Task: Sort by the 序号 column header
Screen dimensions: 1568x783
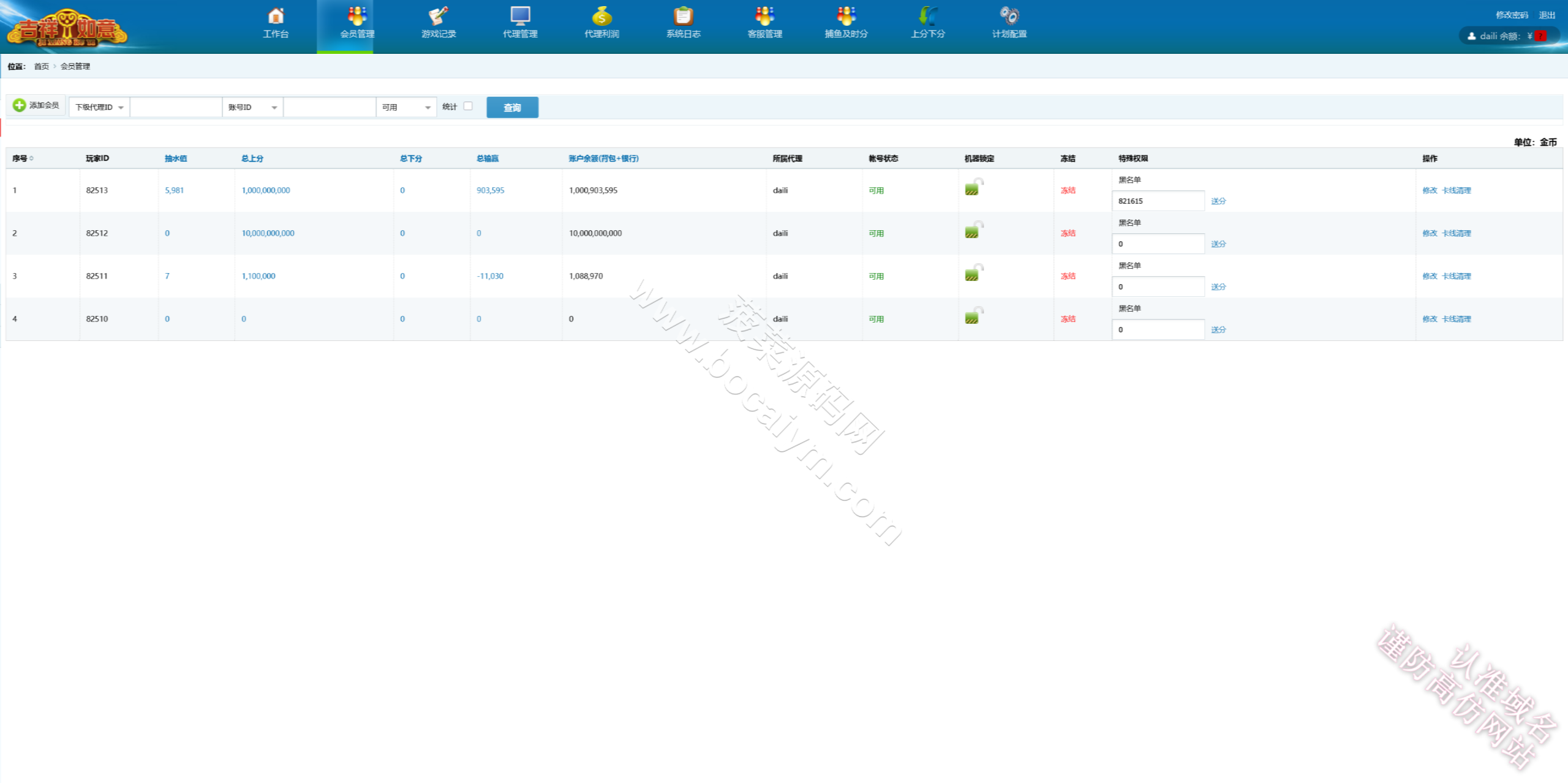Action: click(x=23, y=159)
